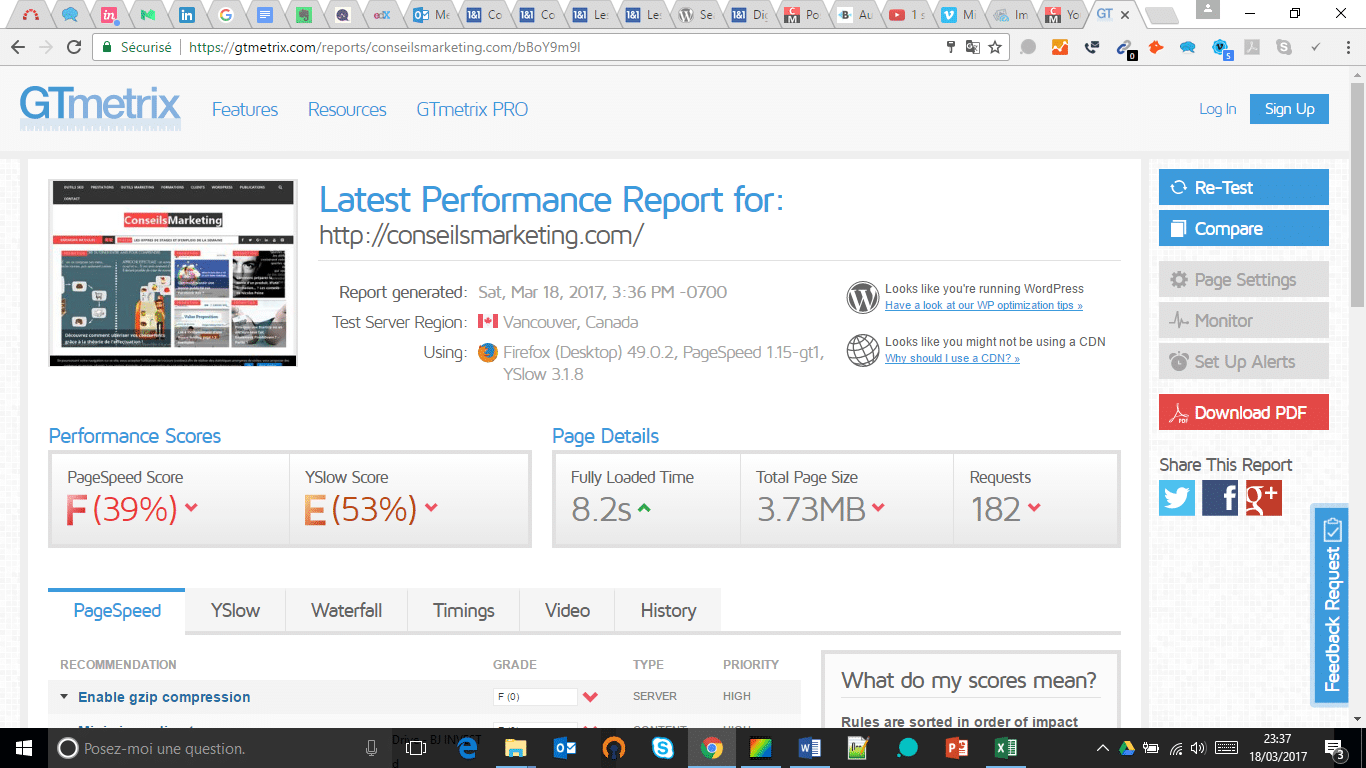Share report on Facebook
Screen dimensions: 1366x768
pos(1220,497)
